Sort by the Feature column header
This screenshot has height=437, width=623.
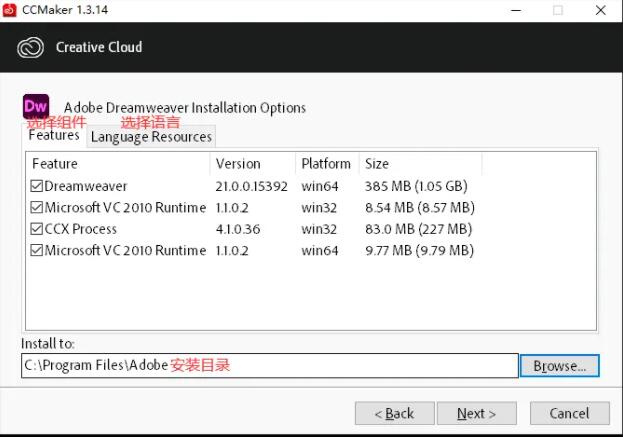[x=118, y=164]
